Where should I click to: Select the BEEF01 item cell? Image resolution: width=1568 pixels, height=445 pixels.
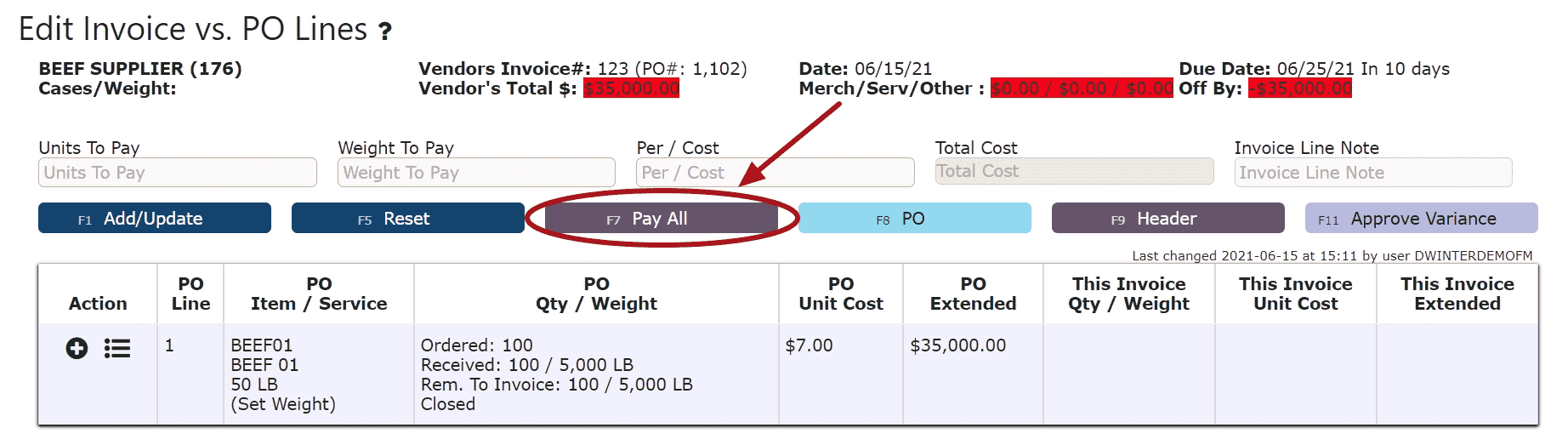(262, 345)
